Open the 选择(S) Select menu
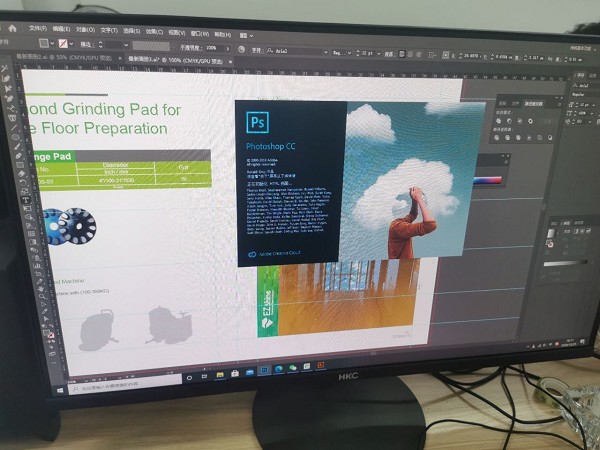This screenshot has width=600, height=450. [x=132, y=31]
